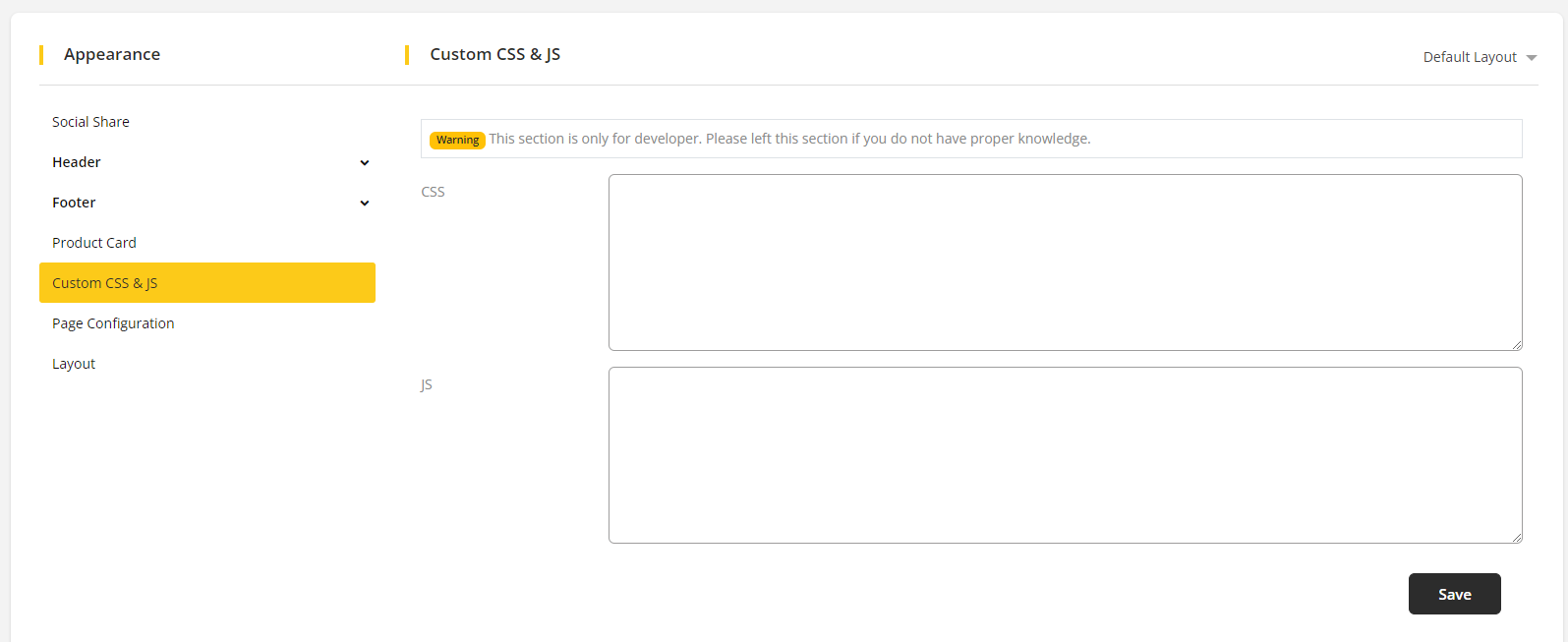1568x642 pixels.
Task: Click the yellow Warning badge
Action: pyautogui.click(x=457, y=140)
